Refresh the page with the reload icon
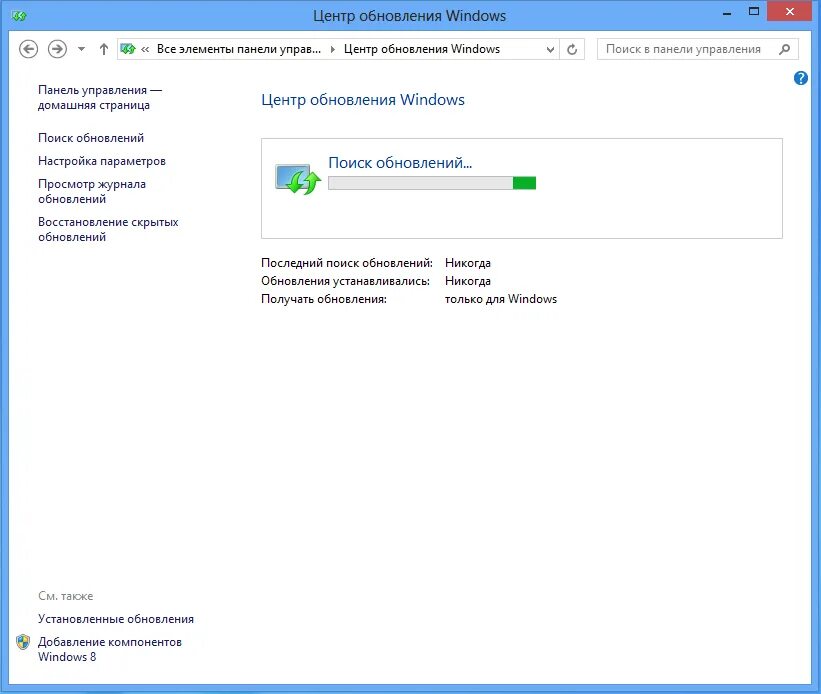Viewport: 821px width, 694px height. click(x=572, y=49)
